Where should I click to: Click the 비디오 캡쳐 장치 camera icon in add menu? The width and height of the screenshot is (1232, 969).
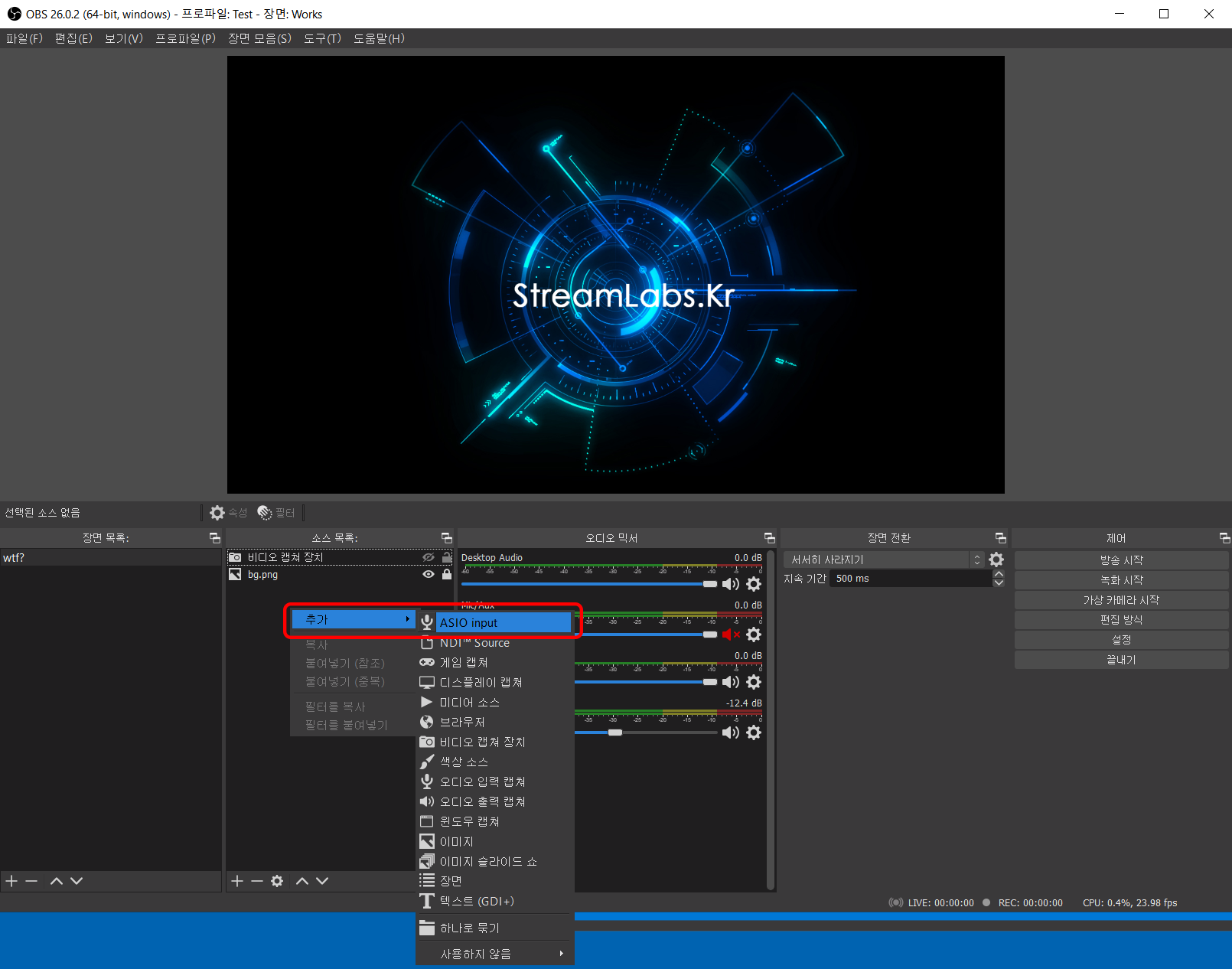(427, 742)
